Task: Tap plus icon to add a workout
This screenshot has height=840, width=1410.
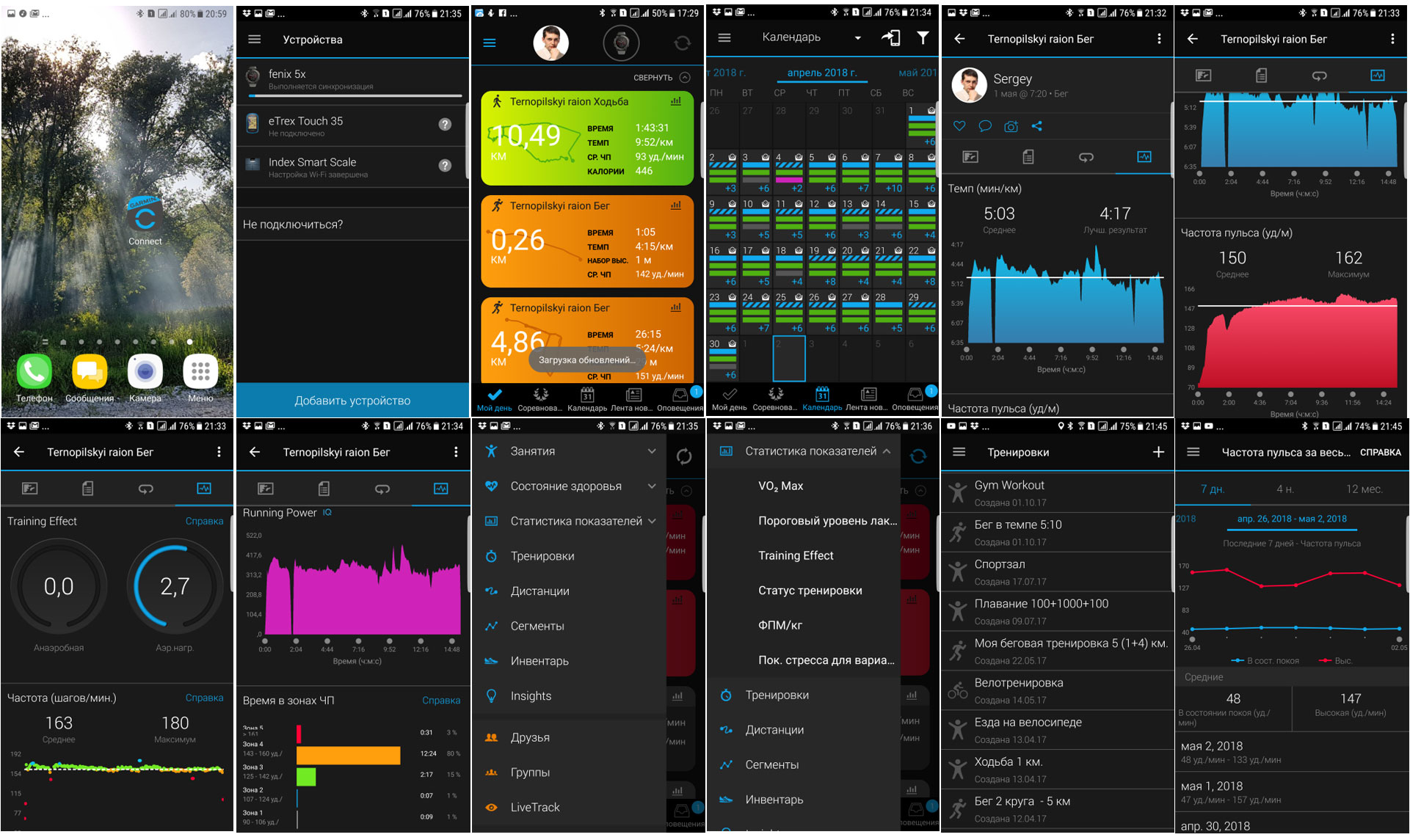Action: (x=1158, y=452)
